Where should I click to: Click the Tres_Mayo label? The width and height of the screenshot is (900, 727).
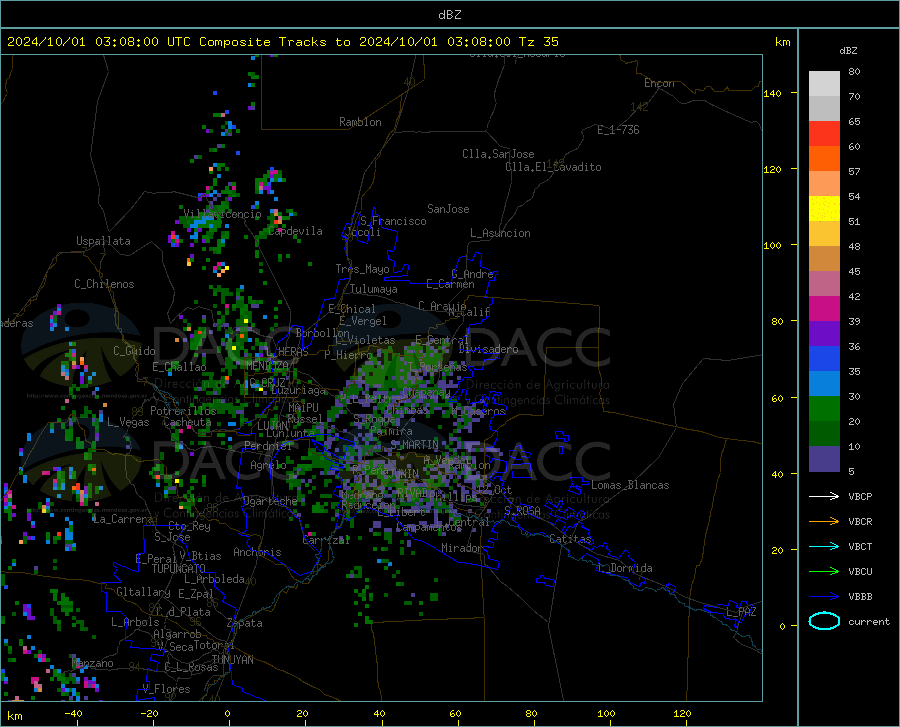[x=362, y=269]
